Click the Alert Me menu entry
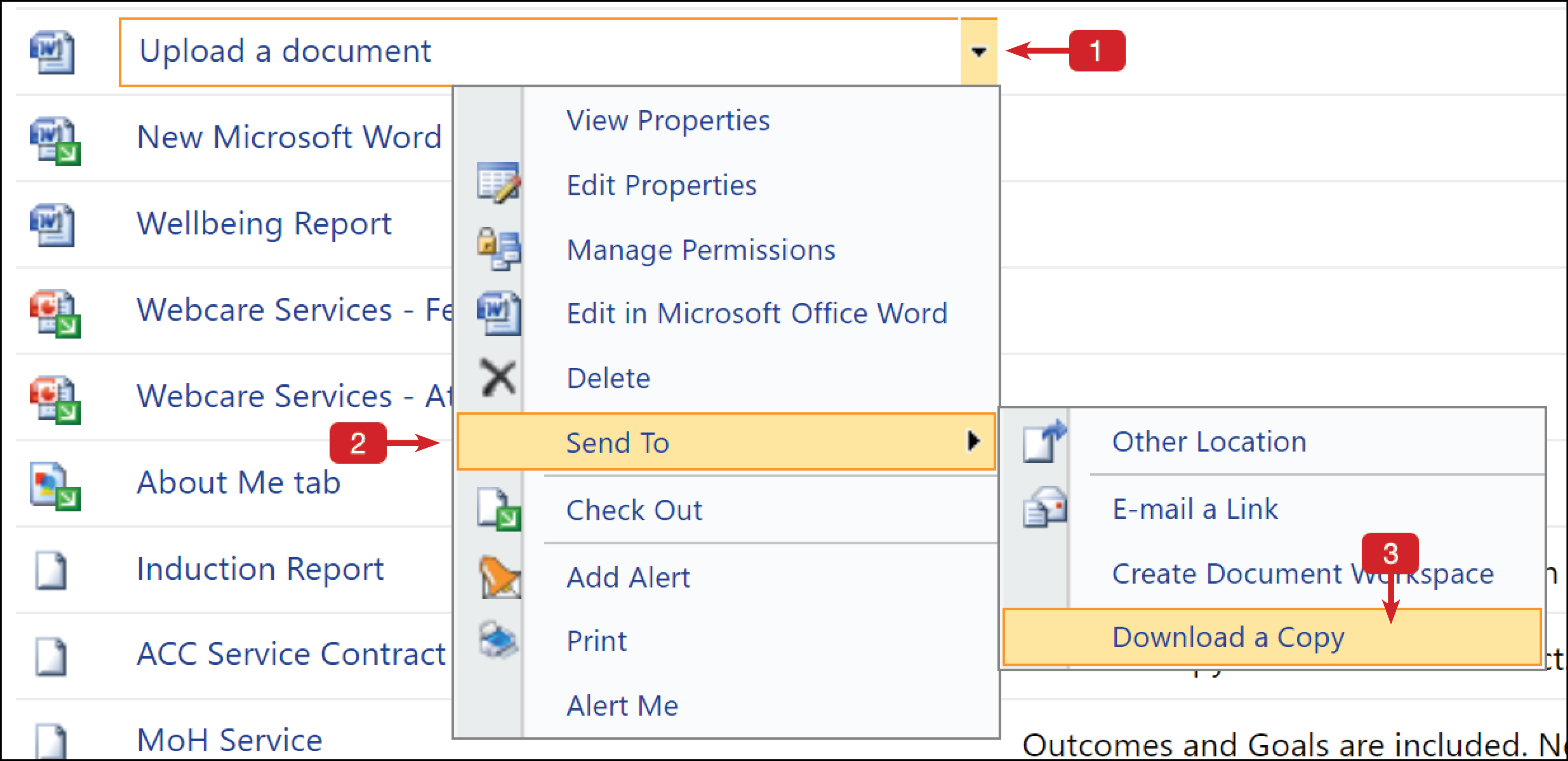This screenshot has width=1568, height=761. click(x=622, y=705)
